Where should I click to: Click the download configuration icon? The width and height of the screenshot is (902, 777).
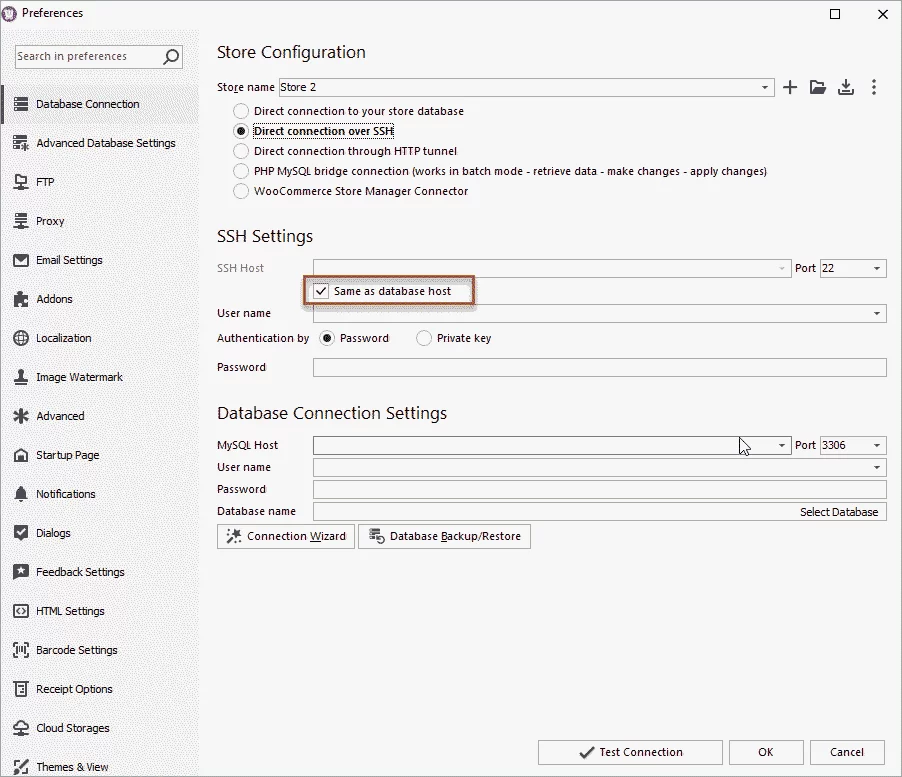tap(846, 88)
